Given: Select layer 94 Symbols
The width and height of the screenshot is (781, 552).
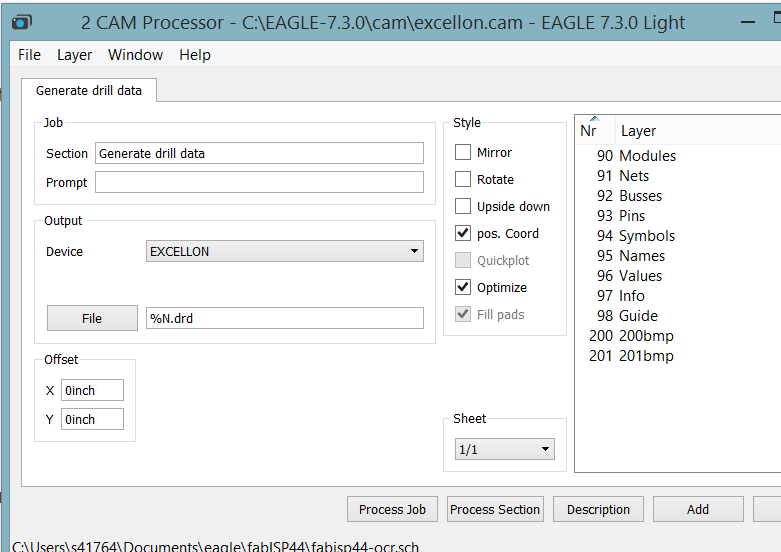Looking at the screenshot, I should tap(678, 236).
